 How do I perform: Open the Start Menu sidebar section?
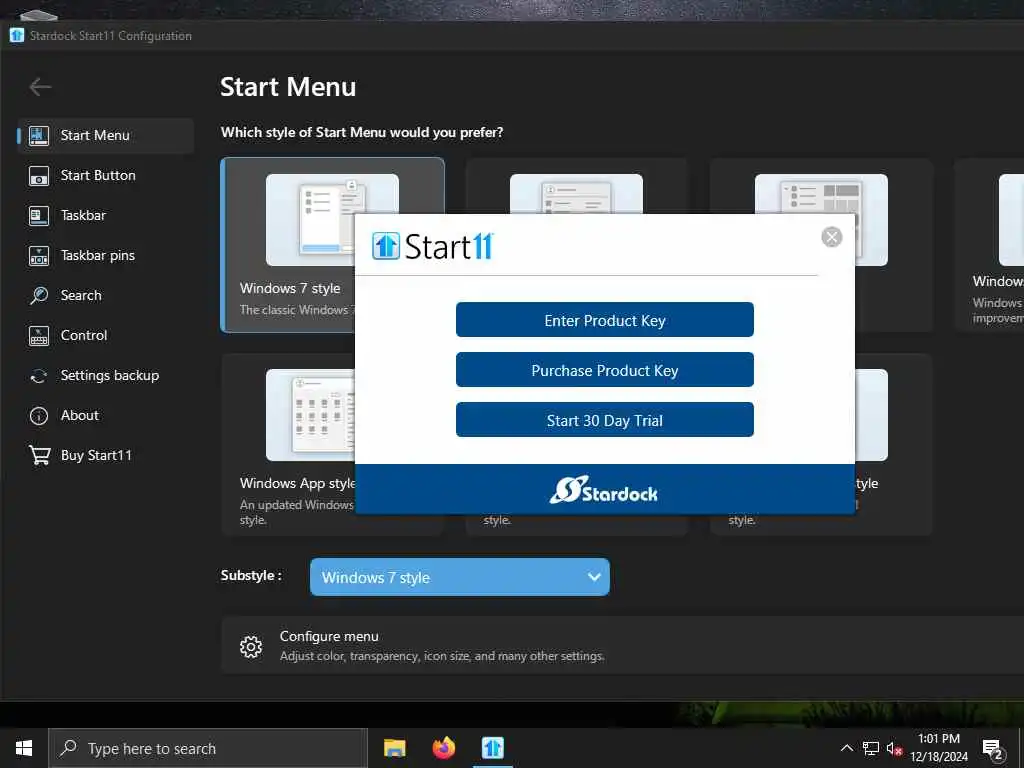(x=106, y=135)
